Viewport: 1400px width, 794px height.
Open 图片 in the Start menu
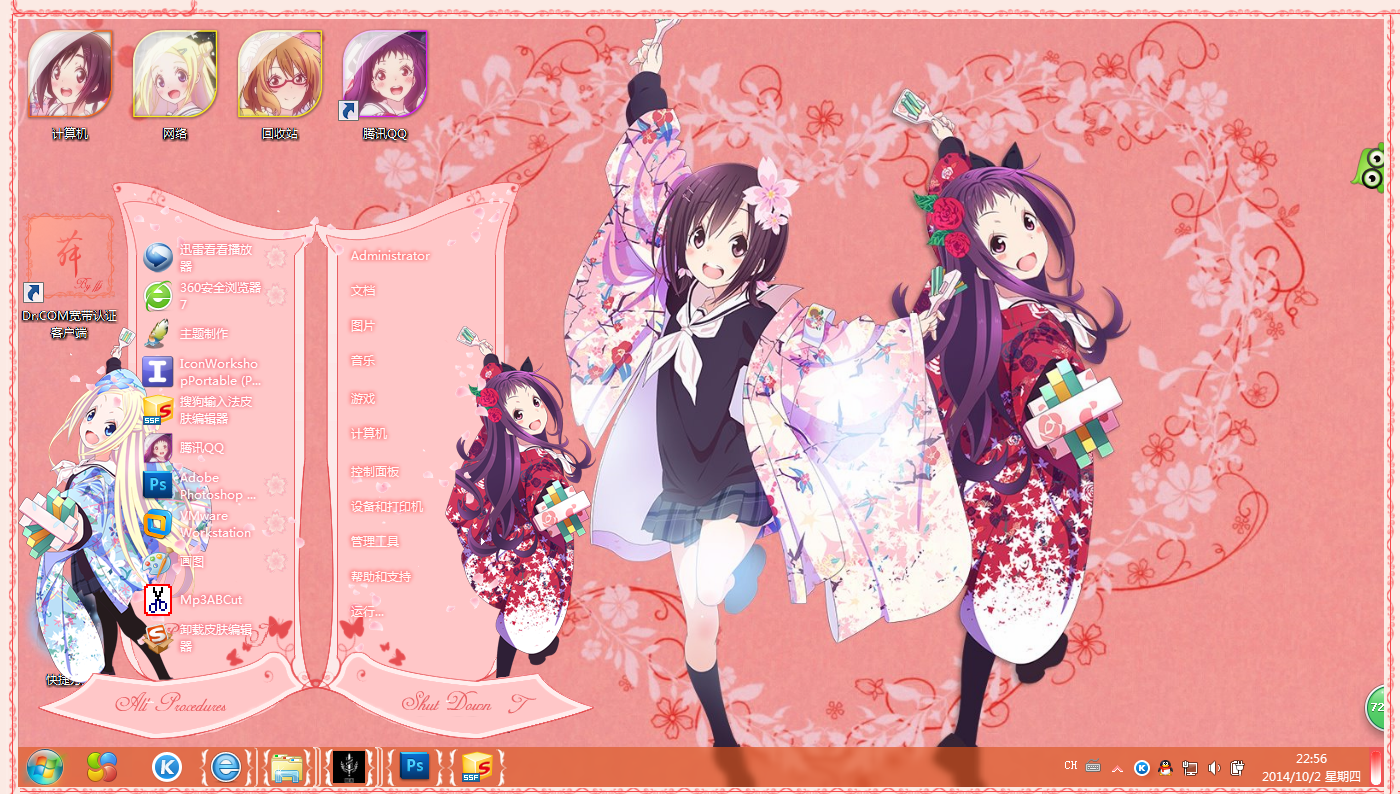pyautogui.click(x=363, y=326)
